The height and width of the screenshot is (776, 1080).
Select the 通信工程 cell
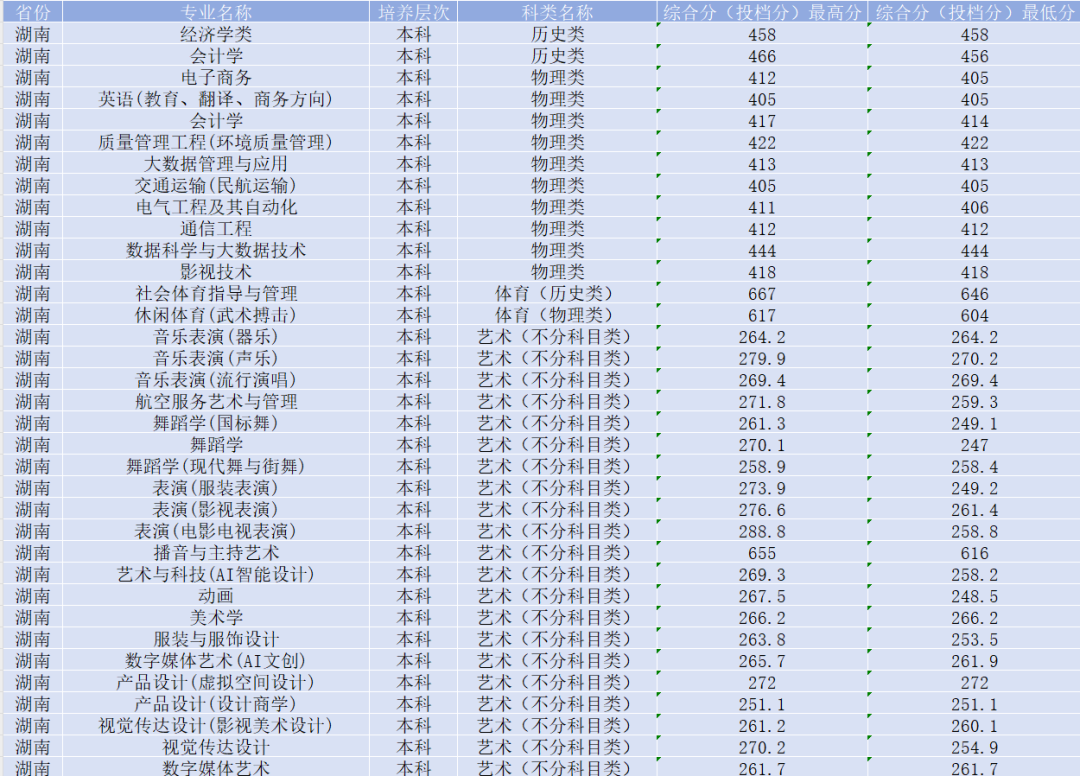[216, 228]
